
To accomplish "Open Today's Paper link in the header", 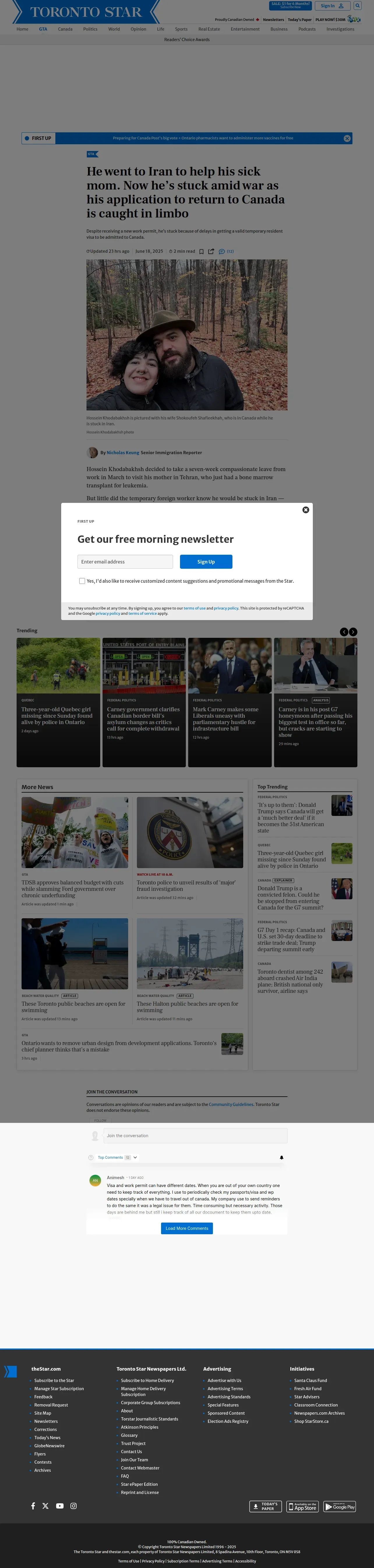I will pos(299,20).
